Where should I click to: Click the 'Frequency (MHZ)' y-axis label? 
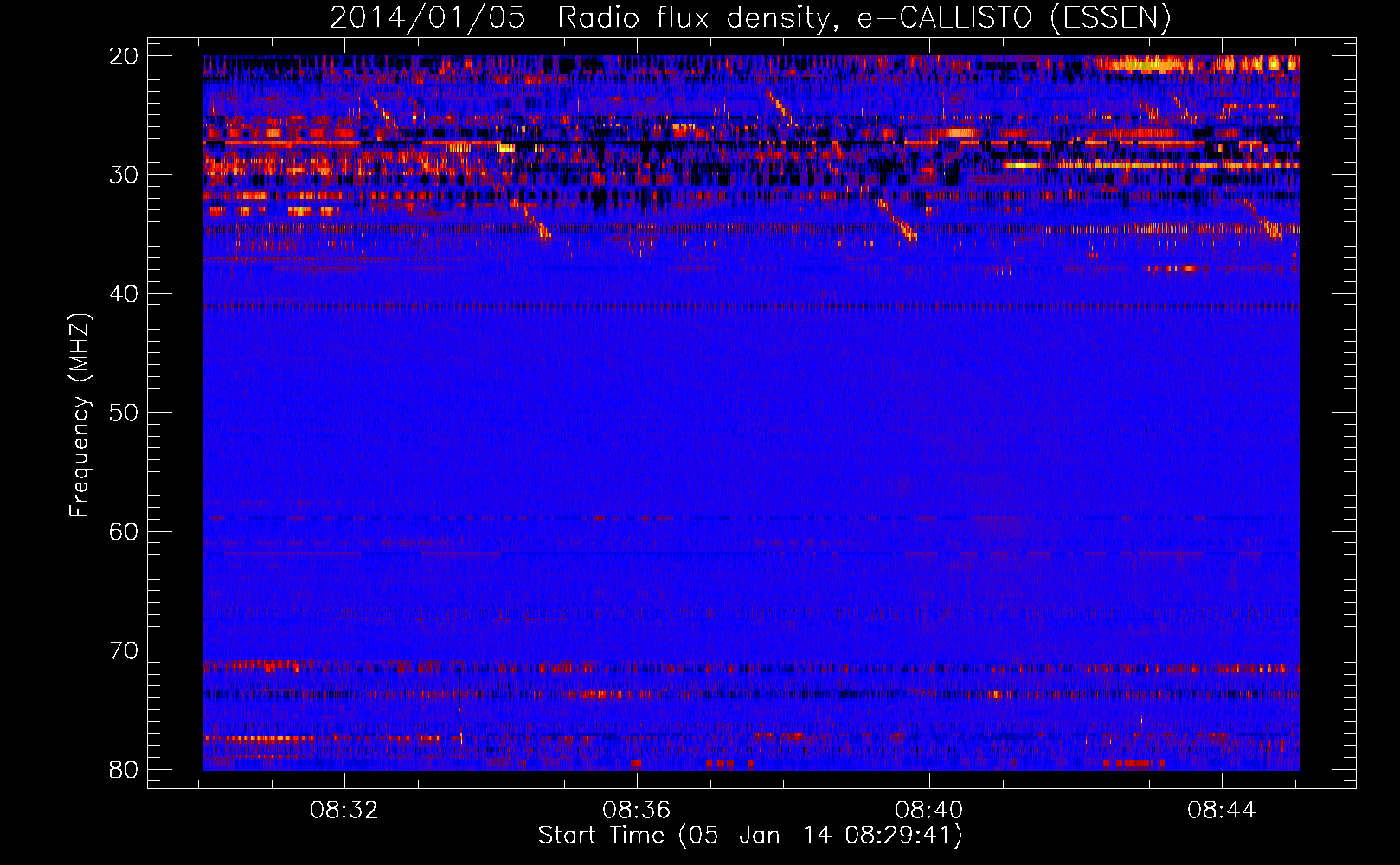[80, 415]
